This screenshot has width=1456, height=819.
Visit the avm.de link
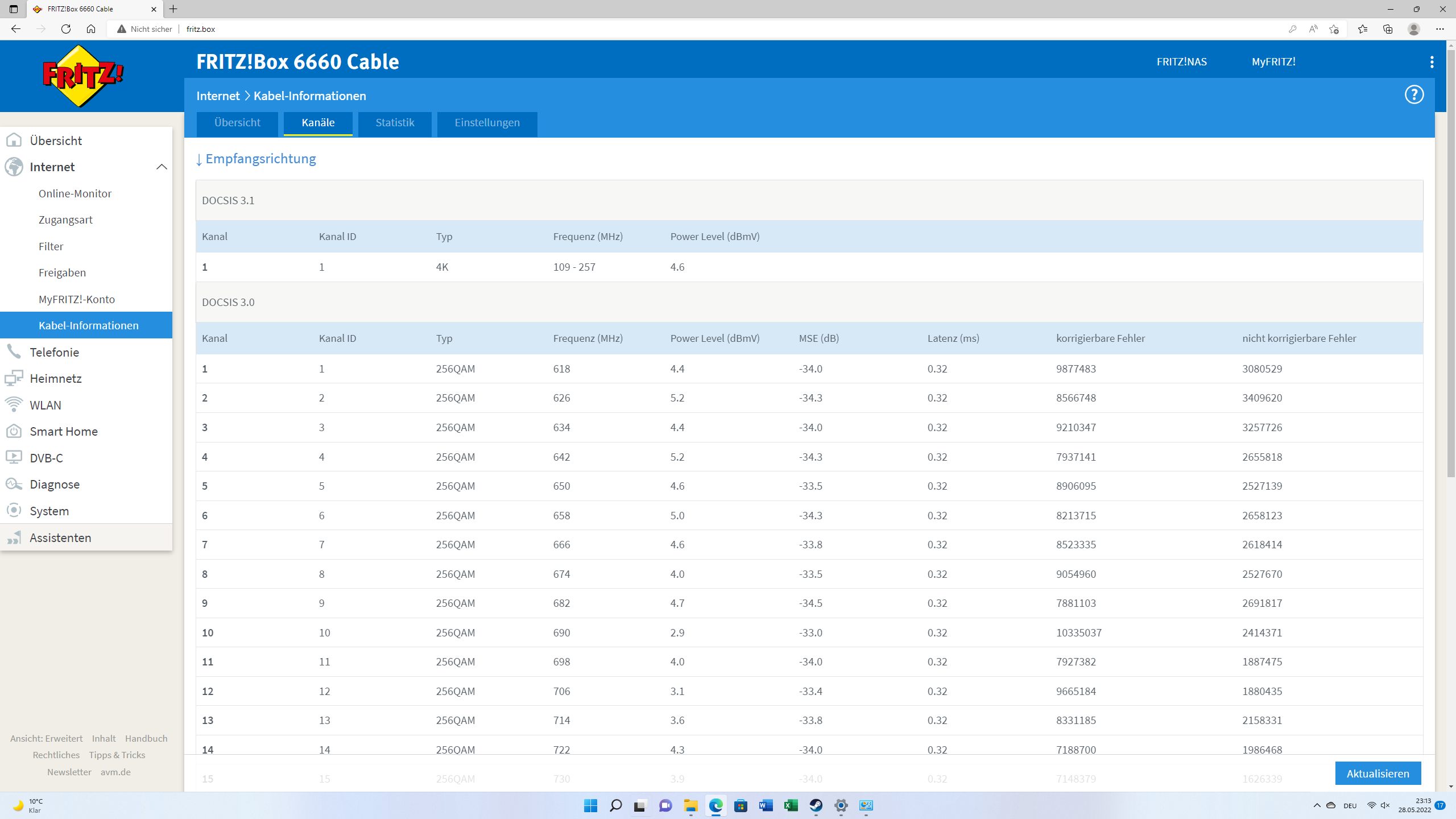click(x=115, y=772)
